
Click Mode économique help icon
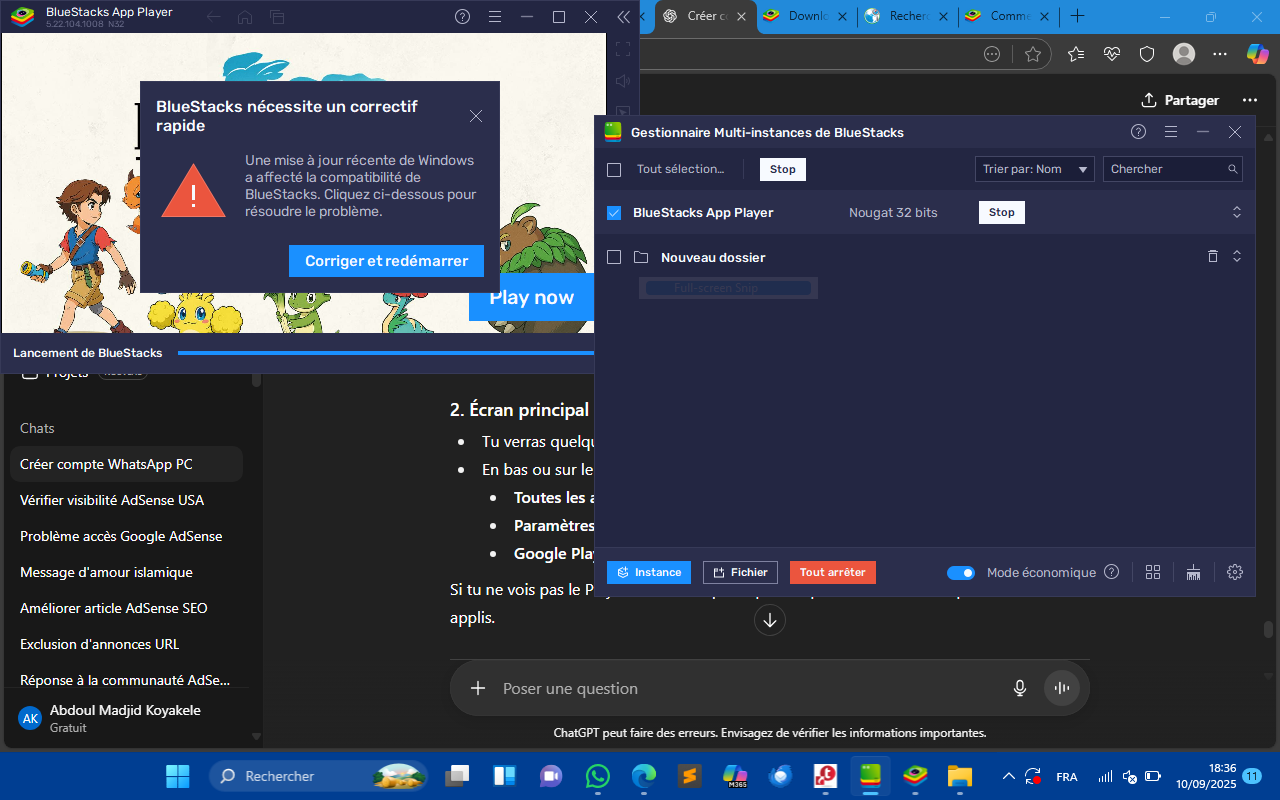(1111, 572)
